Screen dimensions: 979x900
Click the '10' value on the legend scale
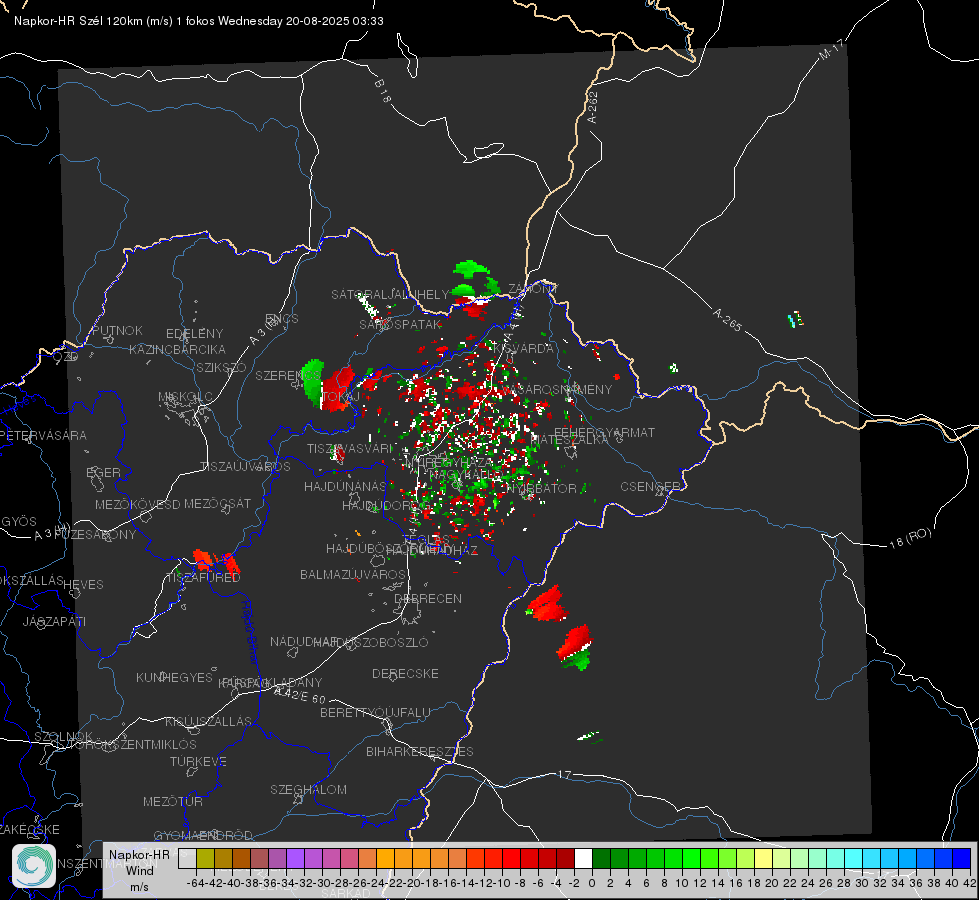(682, 883)
